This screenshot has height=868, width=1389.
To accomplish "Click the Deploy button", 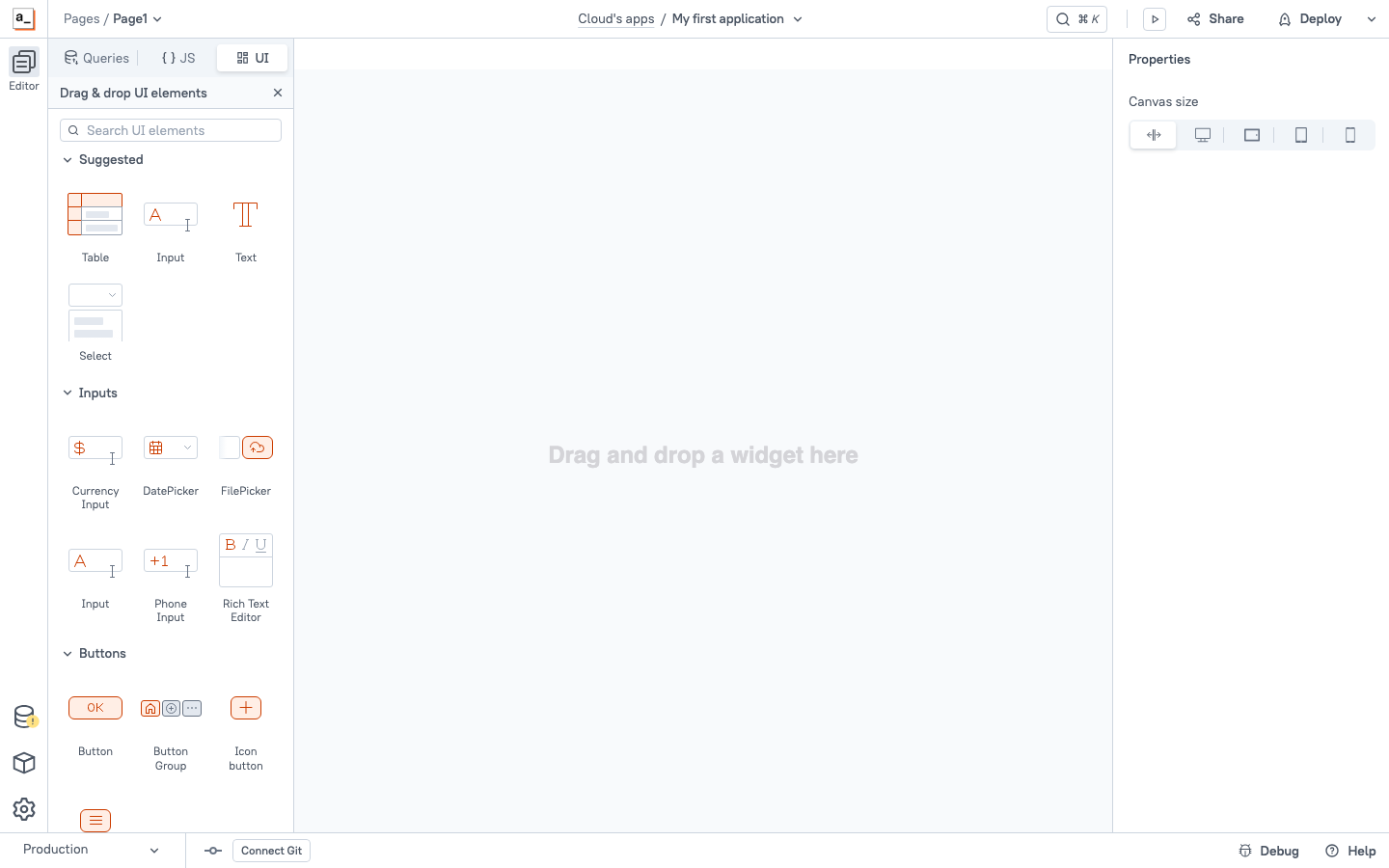I will [1310, 19].
